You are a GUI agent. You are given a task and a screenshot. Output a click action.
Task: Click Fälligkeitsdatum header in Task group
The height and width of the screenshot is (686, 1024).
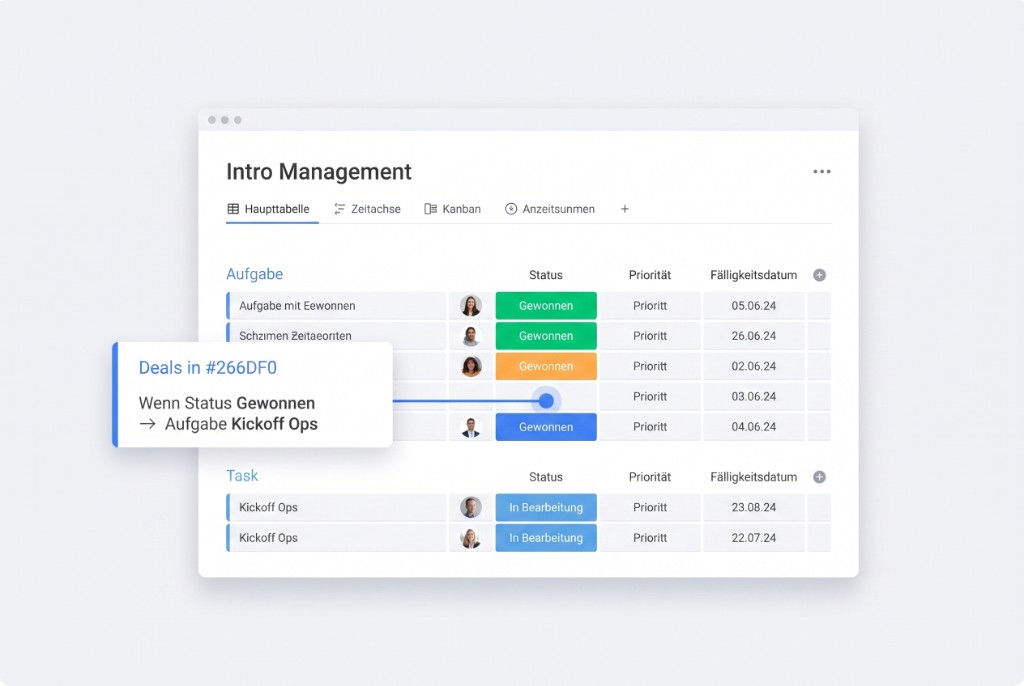754,477
